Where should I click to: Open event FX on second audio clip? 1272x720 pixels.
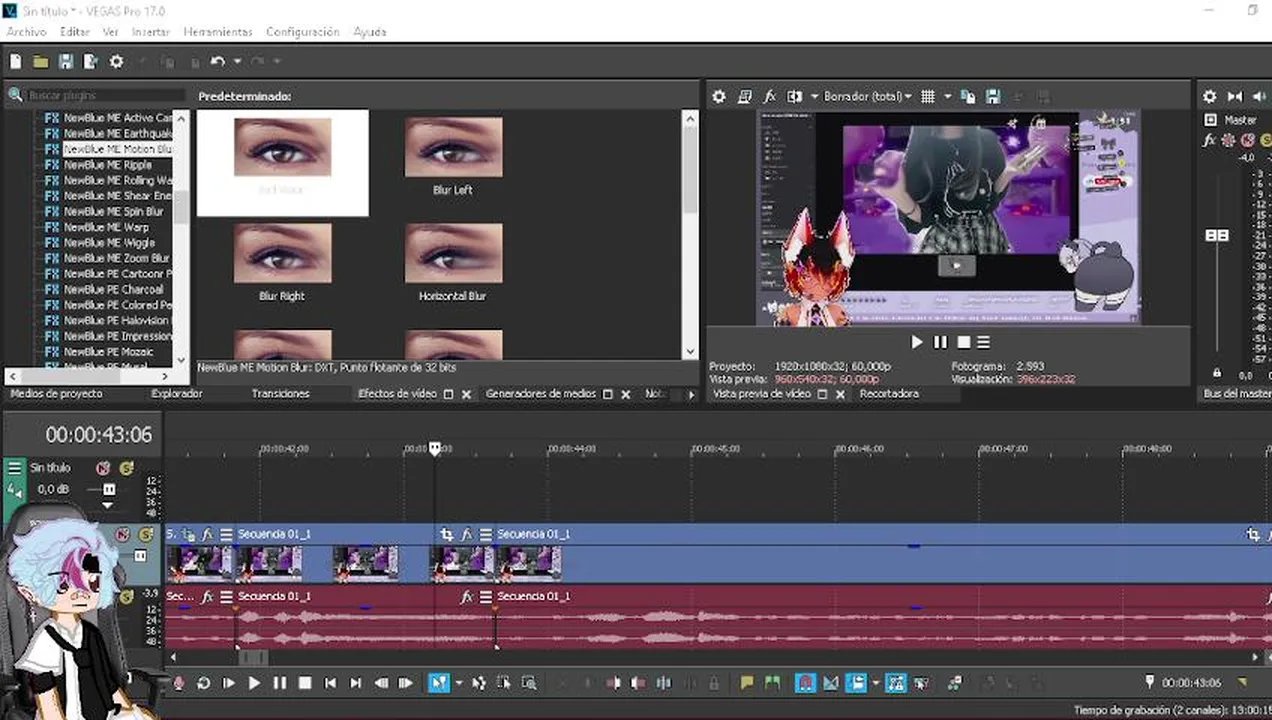(466, 597)
